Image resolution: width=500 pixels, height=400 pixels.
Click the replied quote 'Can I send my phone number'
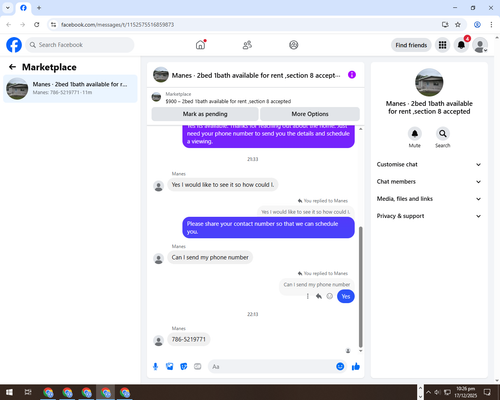[x=317, y=285]
